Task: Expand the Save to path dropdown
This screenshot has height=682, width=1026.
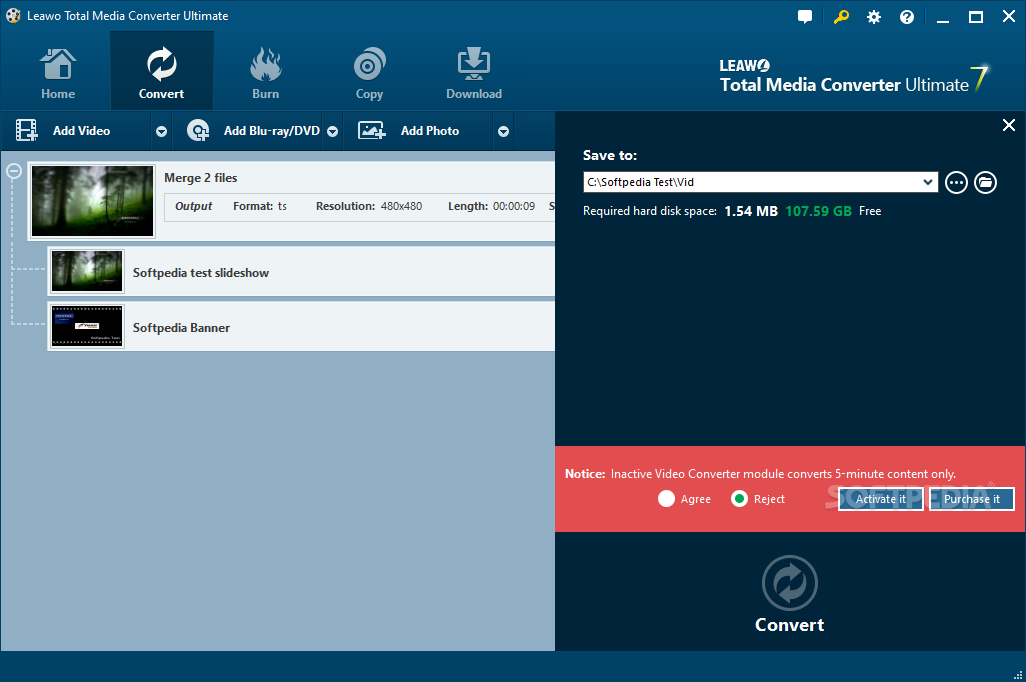Action: (928, 182)
